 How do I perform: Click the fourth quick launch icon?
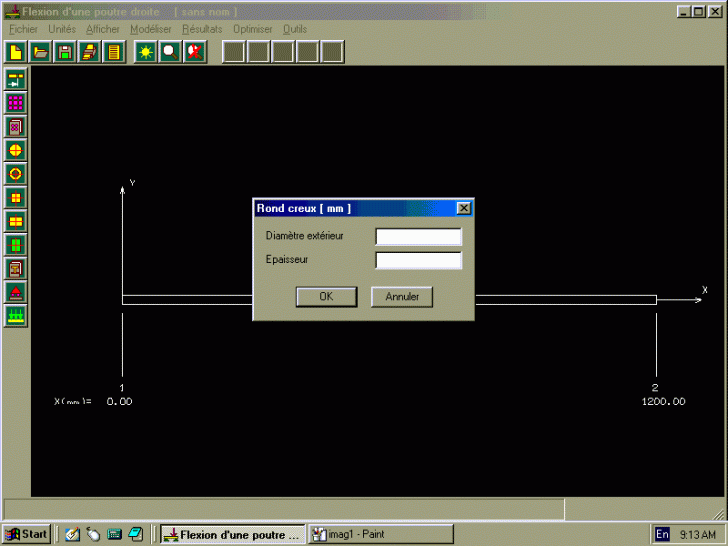[x=136, y=534]
